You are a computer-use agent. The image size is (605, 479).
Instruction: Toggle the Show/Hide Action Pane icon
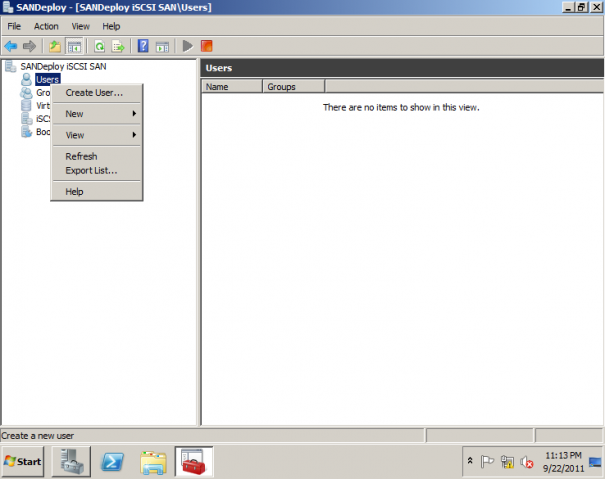pyautogui.click(x=162, y=46)
